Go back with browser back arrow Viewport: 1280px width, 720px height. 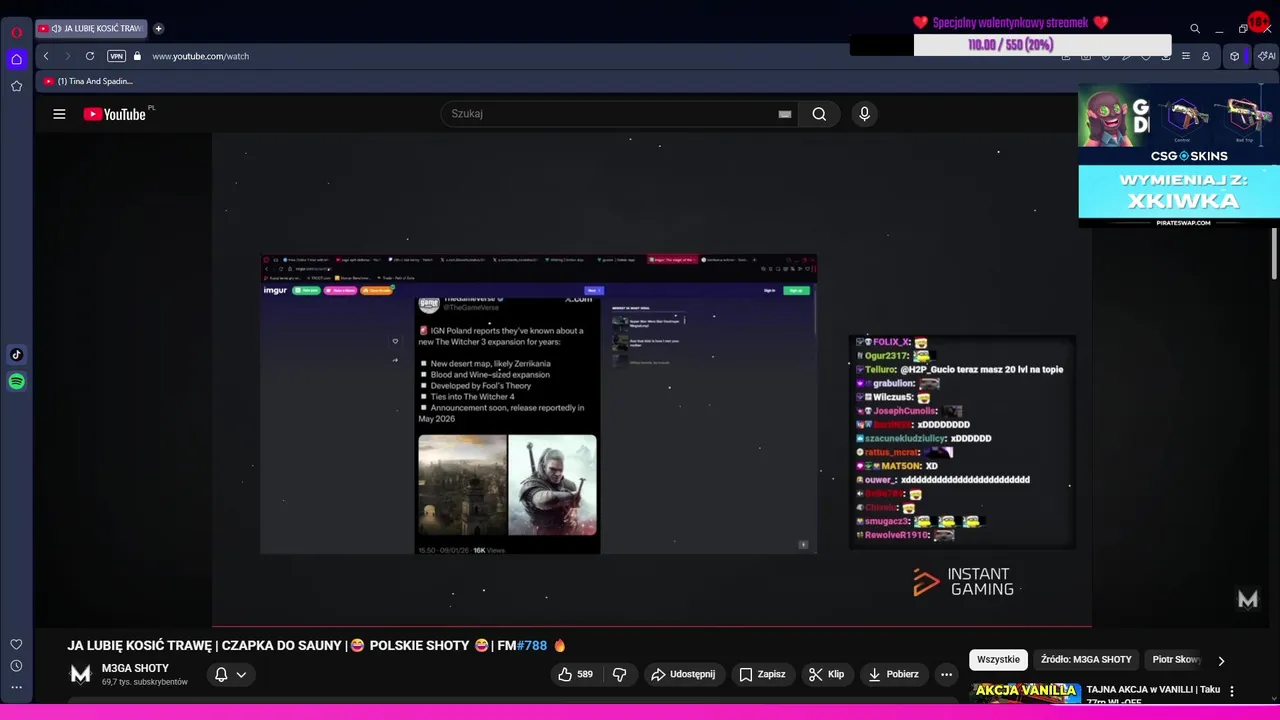46,56
